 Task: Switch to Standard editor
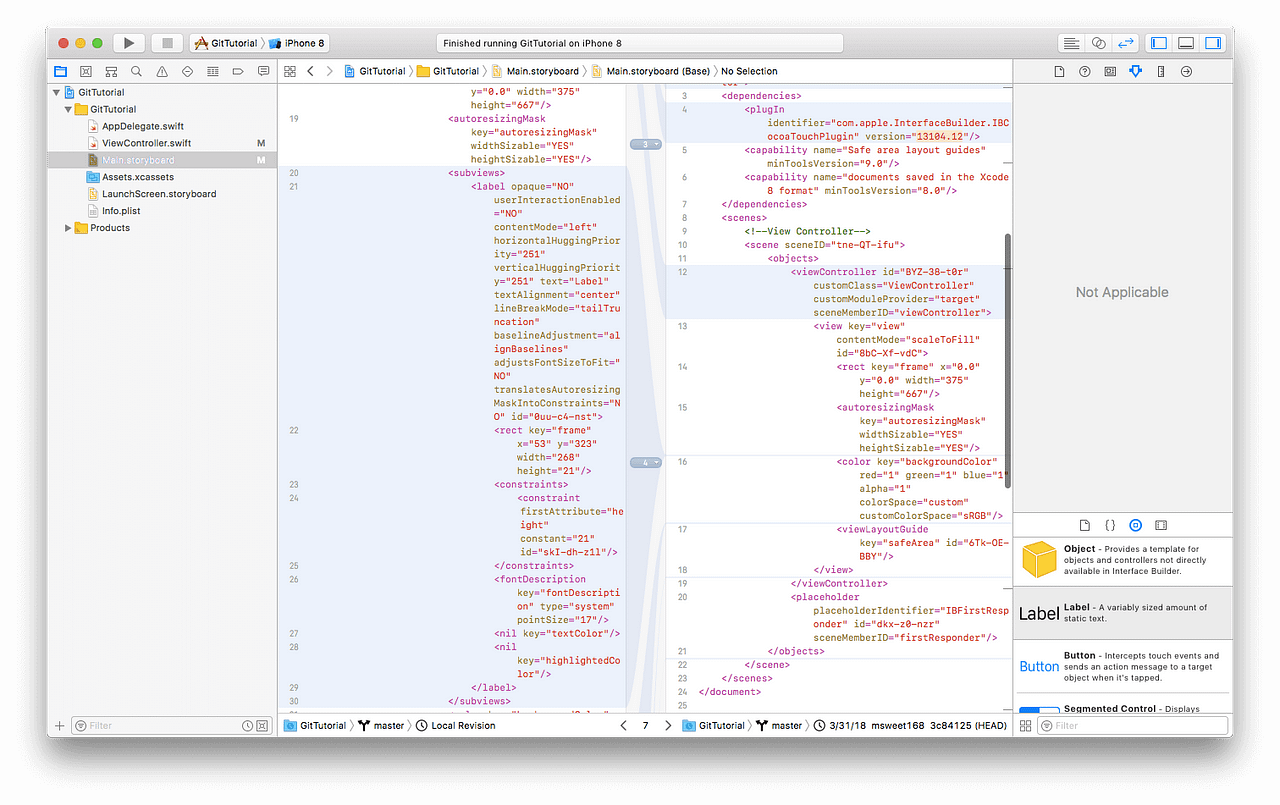[1071, 43]
